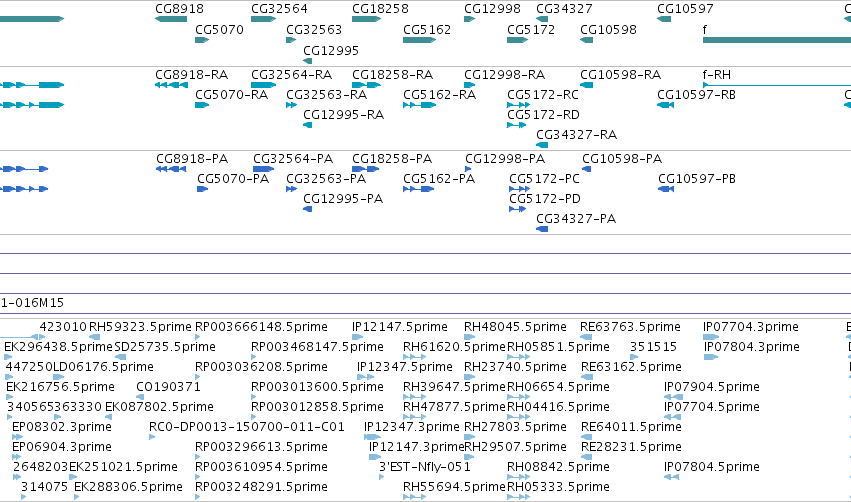Select EST CO190371
The image size is (851, 502).
168,387
